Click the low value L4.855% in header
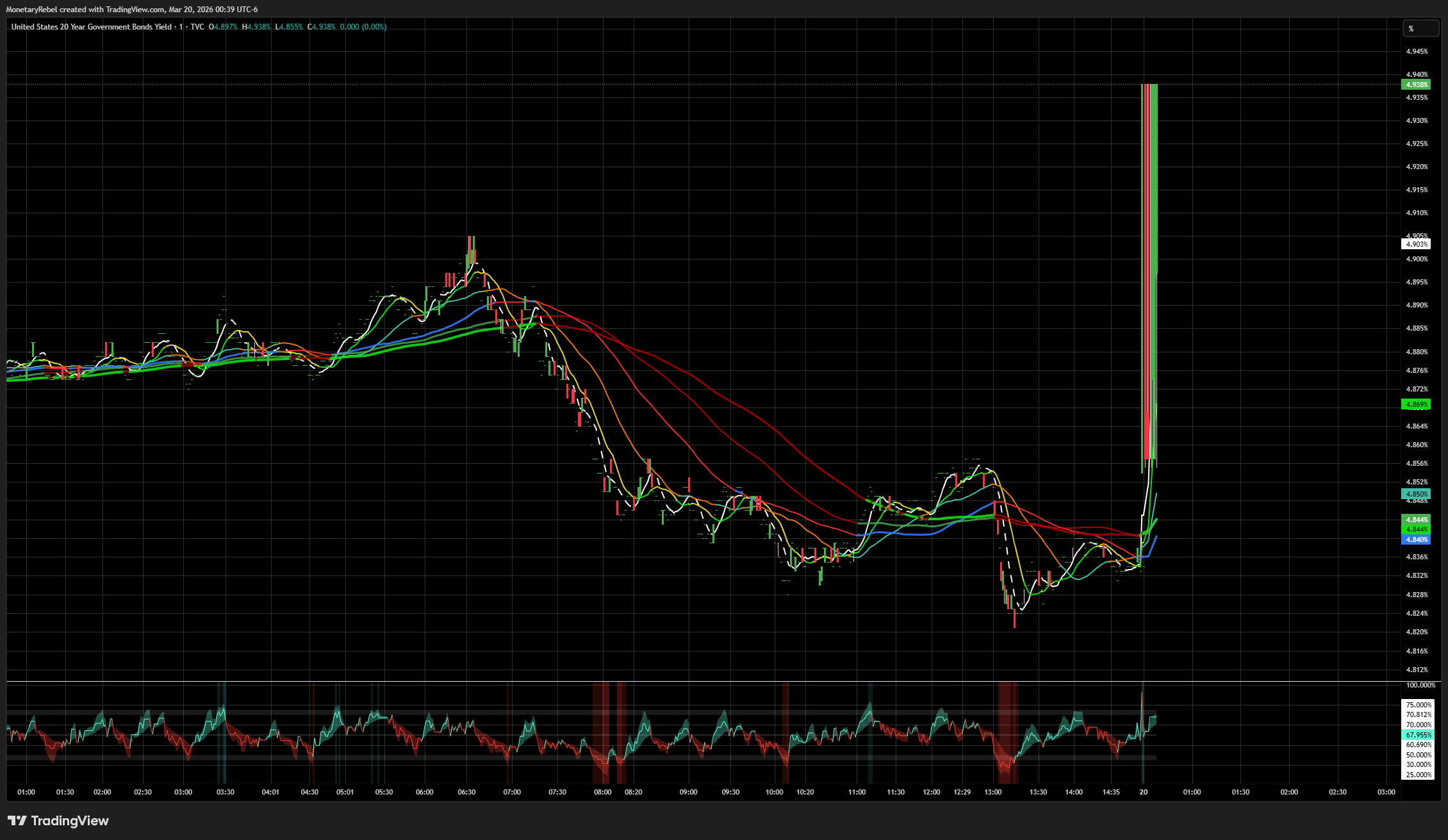The image size is (1448, 840). 289,27
